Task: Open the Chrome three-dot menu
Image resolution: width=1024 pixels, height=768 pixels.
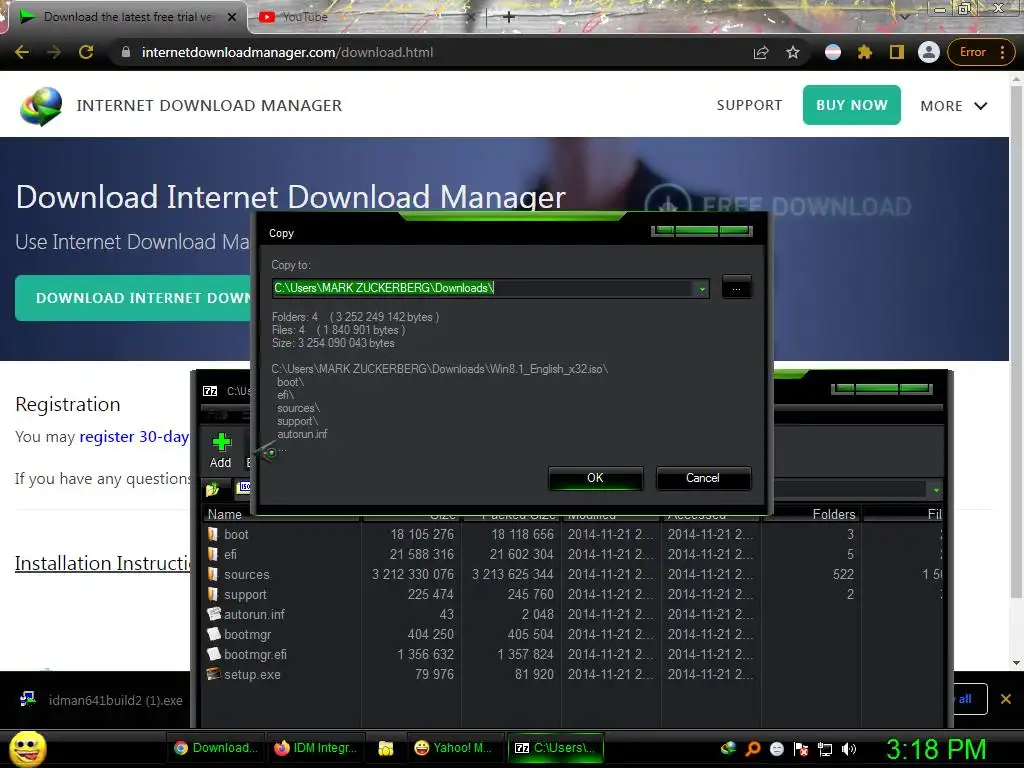Action: pyautogui.click(x=1002, y=52)
